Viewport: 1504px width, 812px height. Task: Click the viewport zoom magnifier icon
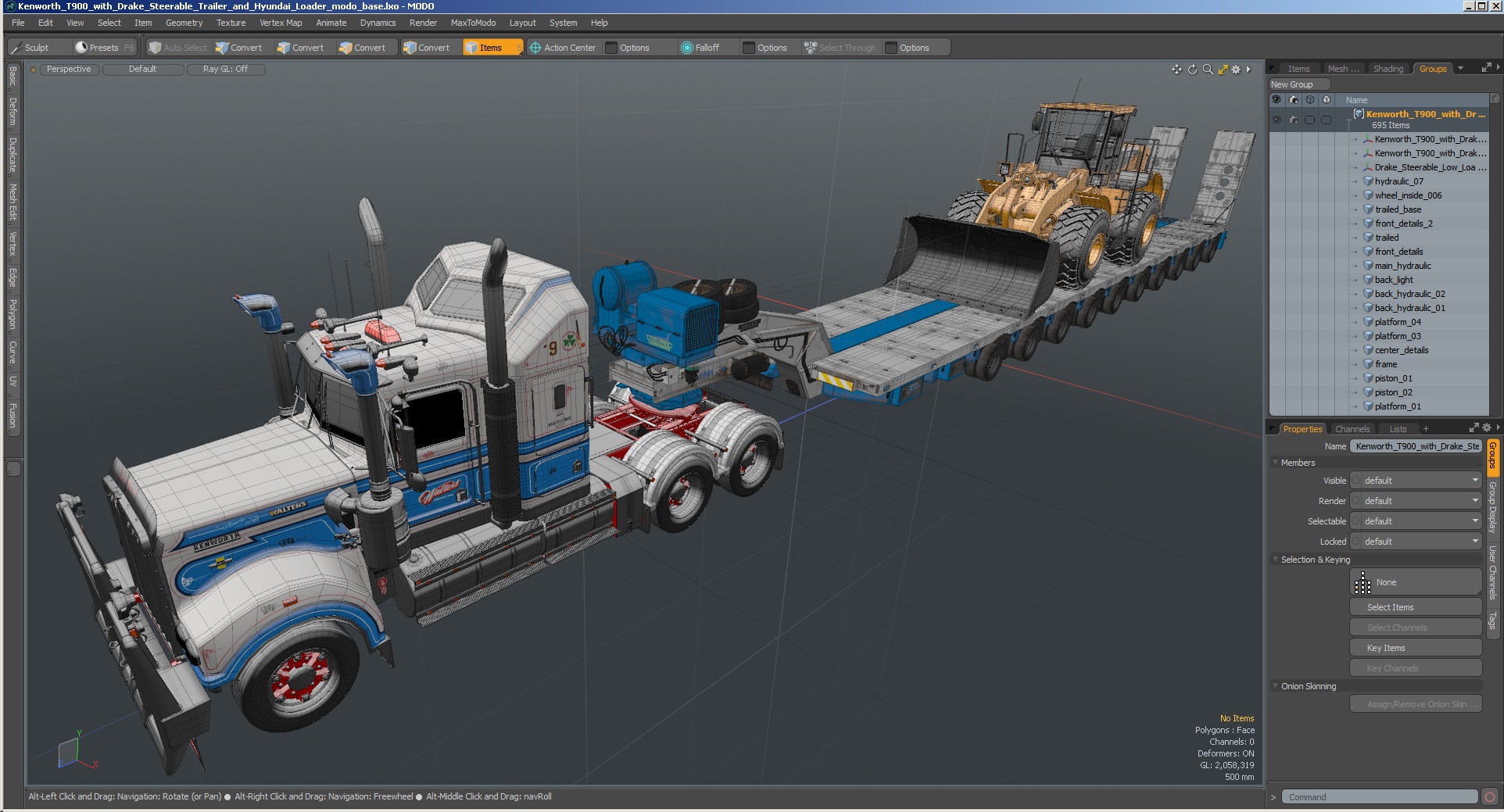pos(1208,70)
